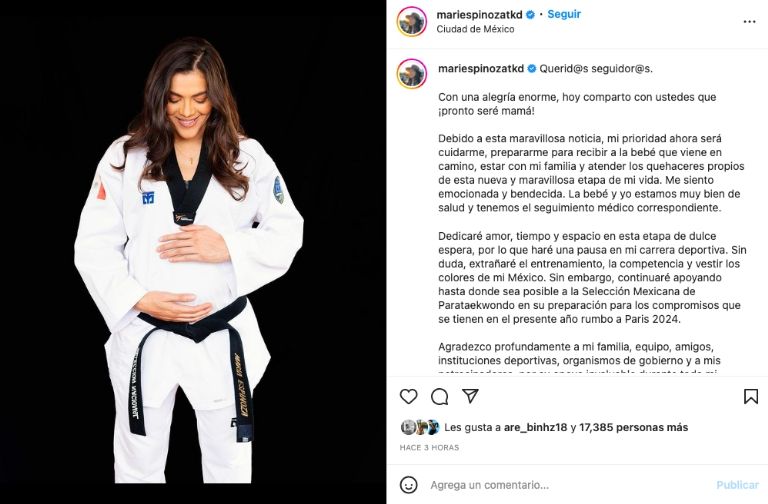Follow the account with Seguir
Screen dimensions: 768x504
564,14
